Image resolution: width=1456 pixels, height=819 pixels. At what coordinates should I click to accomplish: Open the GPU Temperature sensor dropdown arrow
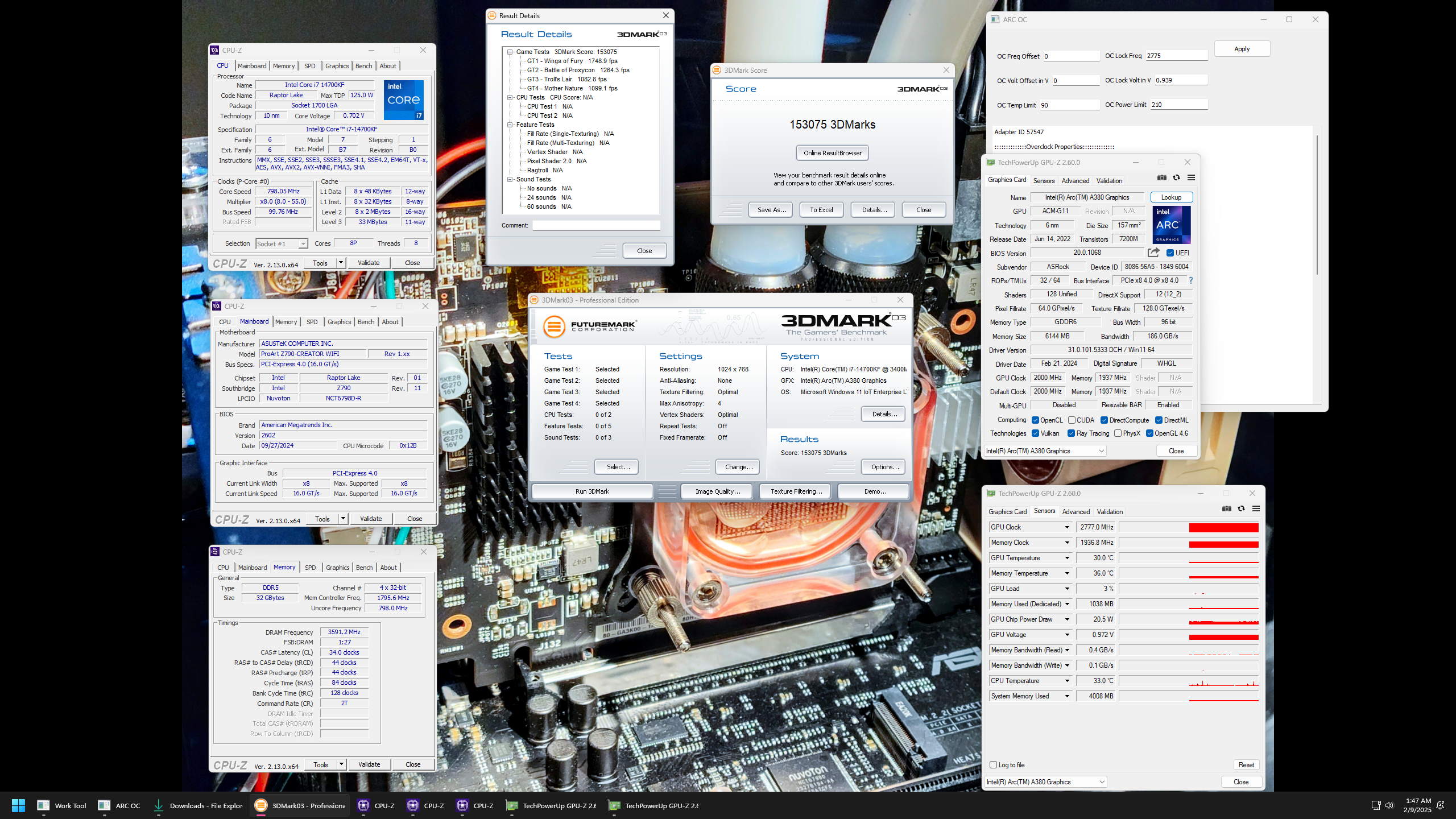point(1067,558)
